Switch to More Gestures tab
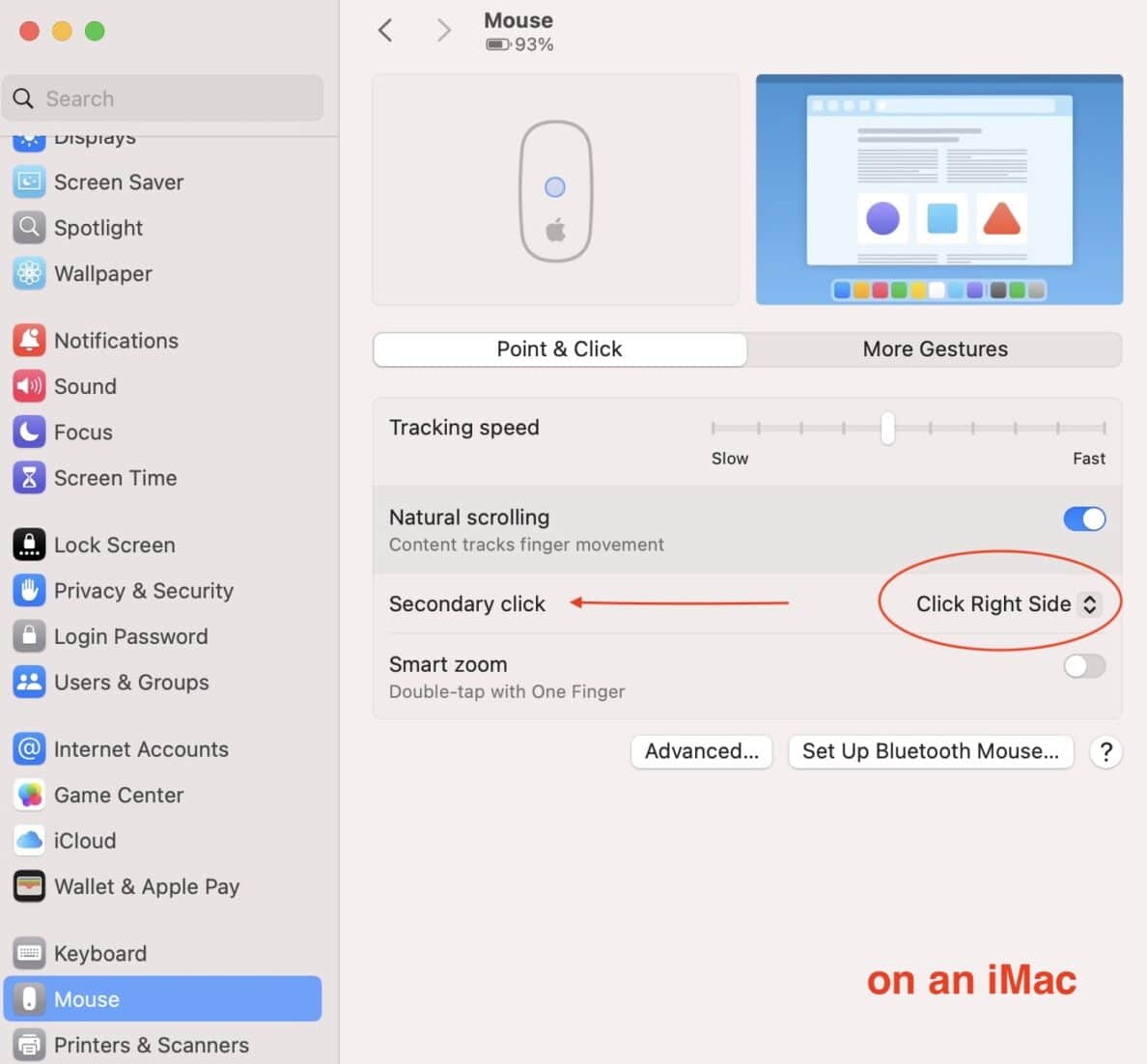The height and width of the screenshot is (1064, 1147). click(x=935, y=350)
